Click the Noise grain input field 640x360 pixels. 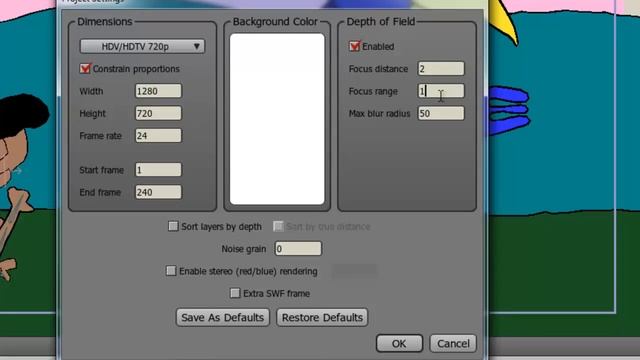point(298,249)
